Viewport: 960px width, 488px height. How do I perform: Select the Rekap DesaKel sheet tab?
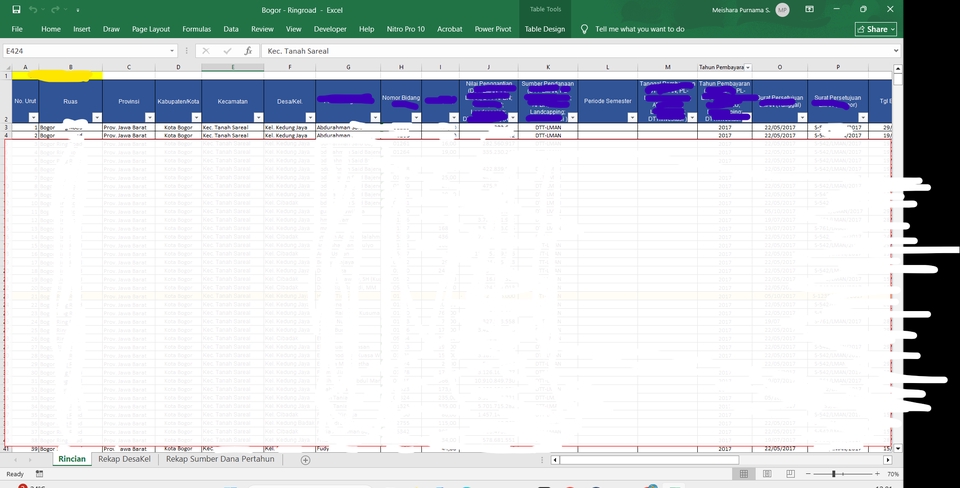pos(124,459)
